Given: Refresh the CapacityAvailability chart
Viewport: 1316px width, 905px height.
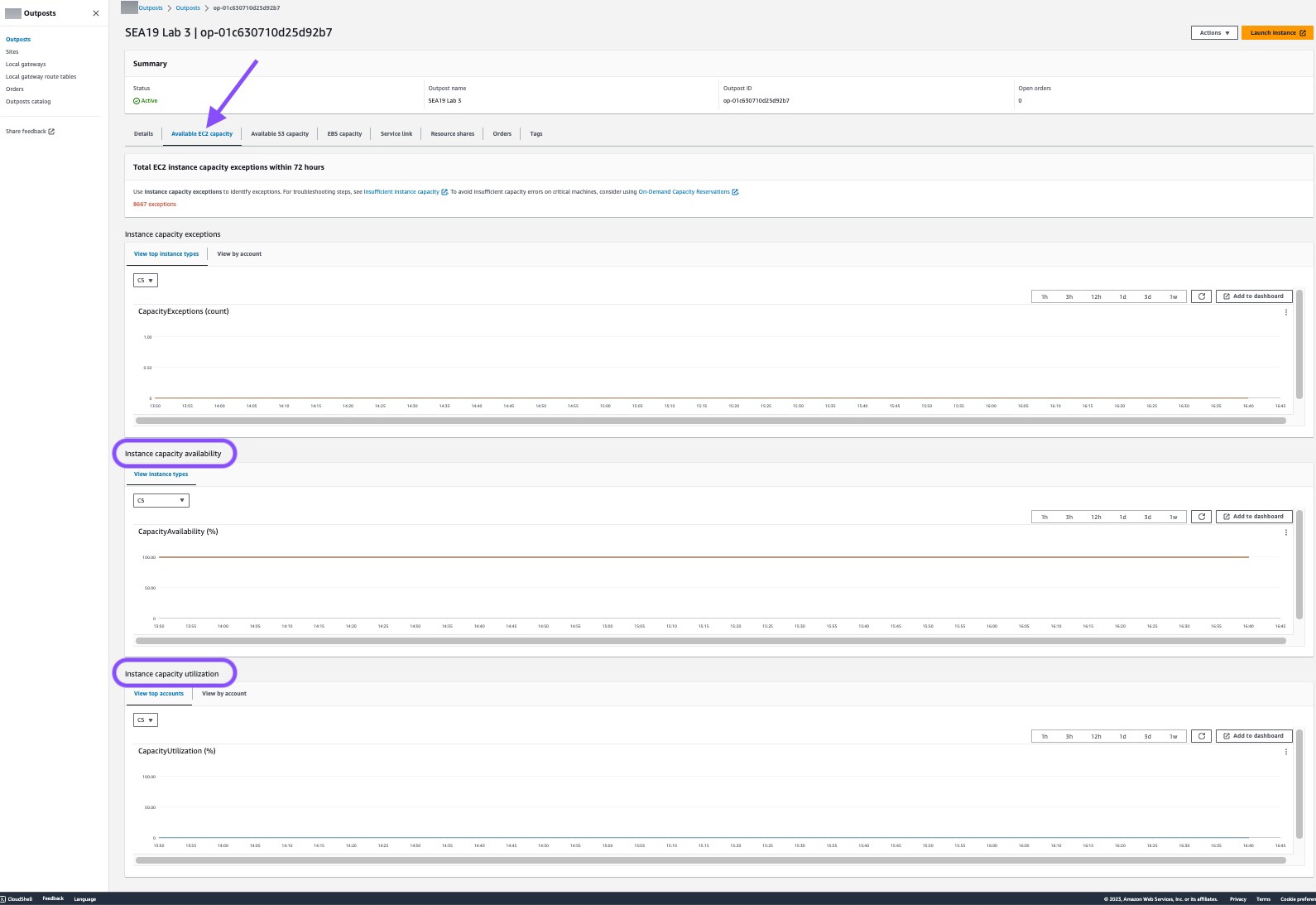Looking at the screenshot, I should (x=1201, y=517).
